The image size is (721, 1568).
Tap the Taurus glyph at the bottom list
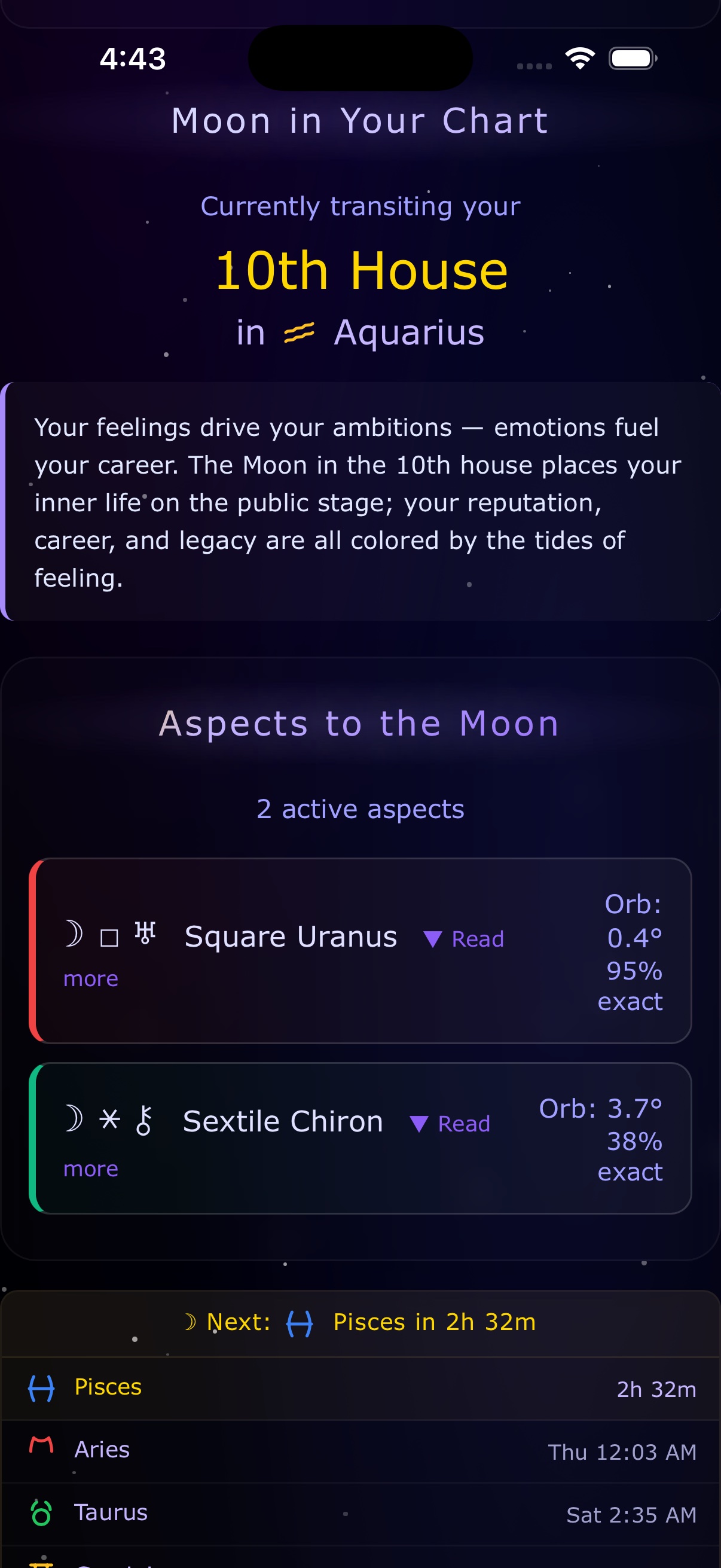(x=40, y=1513)
